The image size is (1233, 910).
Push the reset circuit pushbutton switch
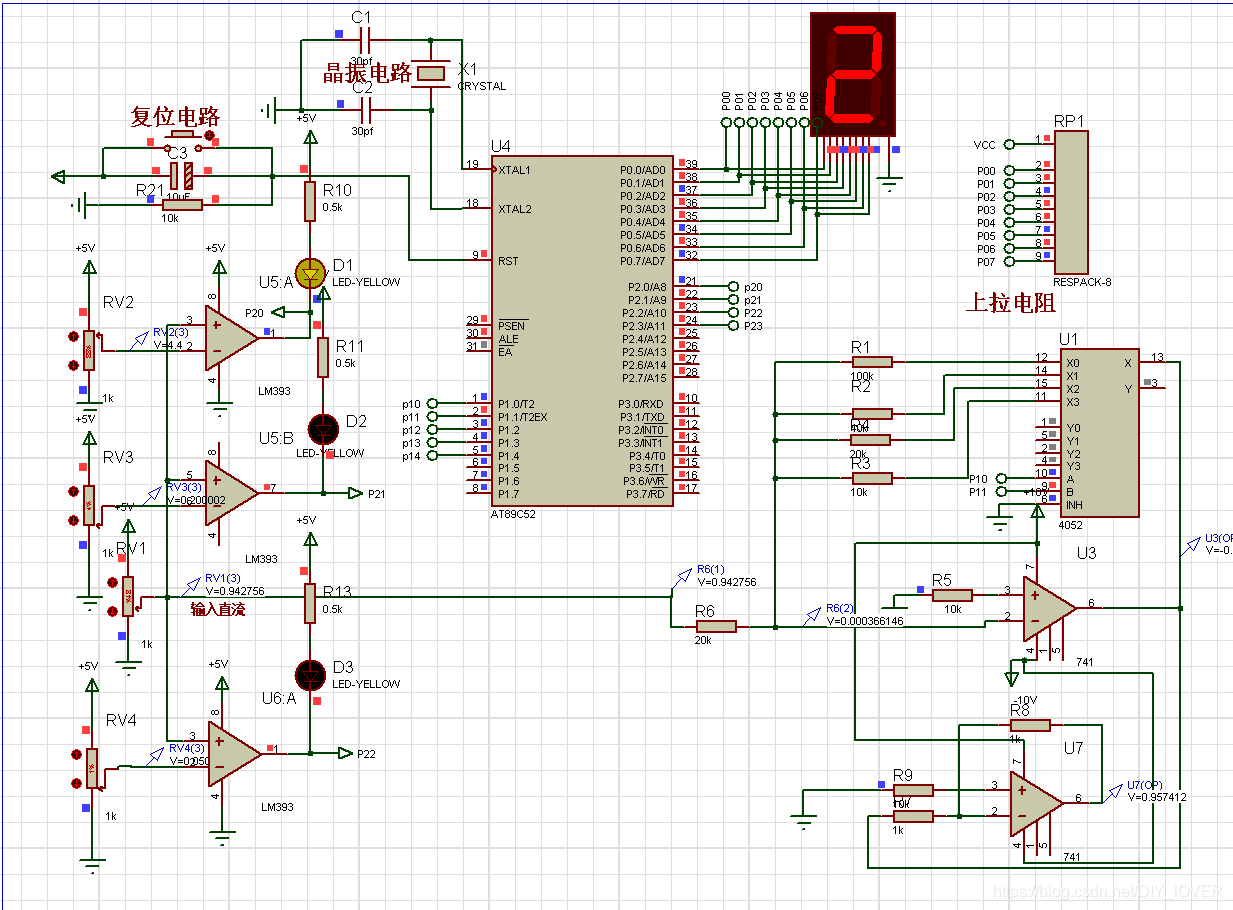pos(183,135)
